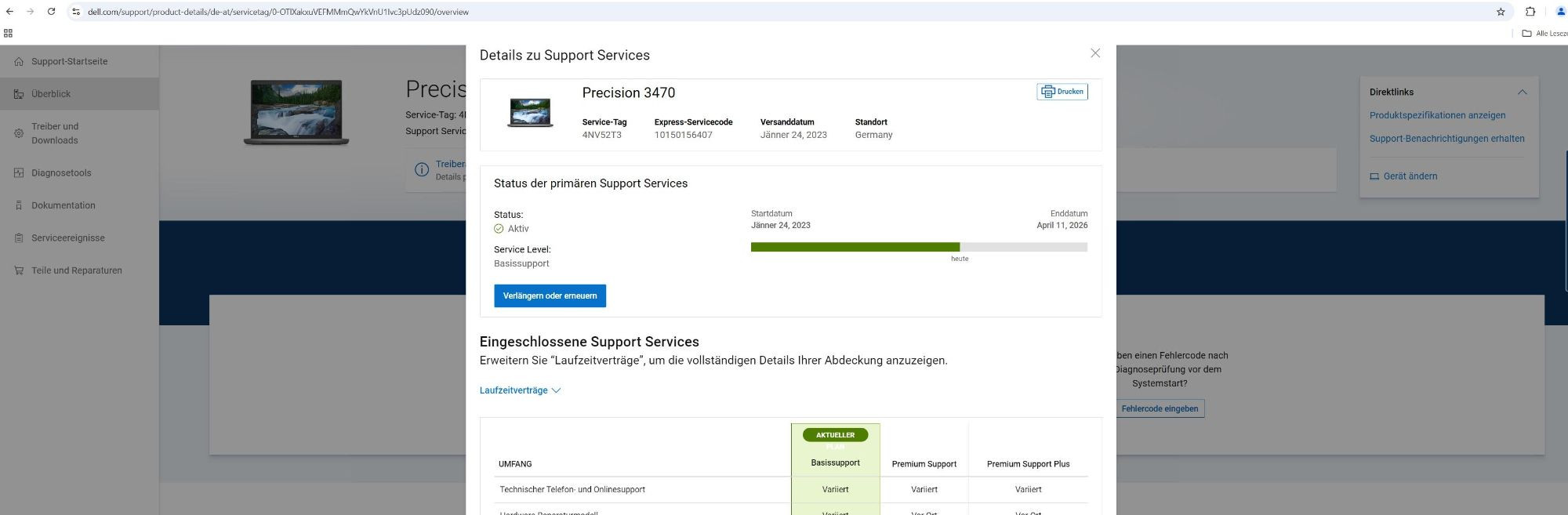Click the cart icon beside Teile und Reparaturen
1568x515 pixels.
coord(19,270)
